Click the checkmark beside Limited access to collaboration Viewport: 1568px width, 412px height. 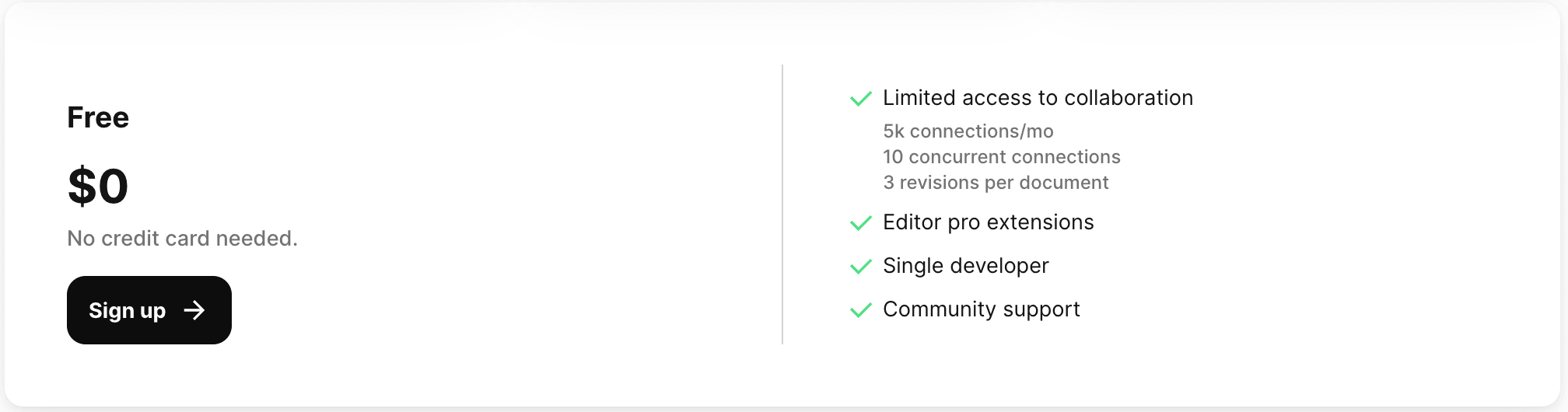coord(861,99)
